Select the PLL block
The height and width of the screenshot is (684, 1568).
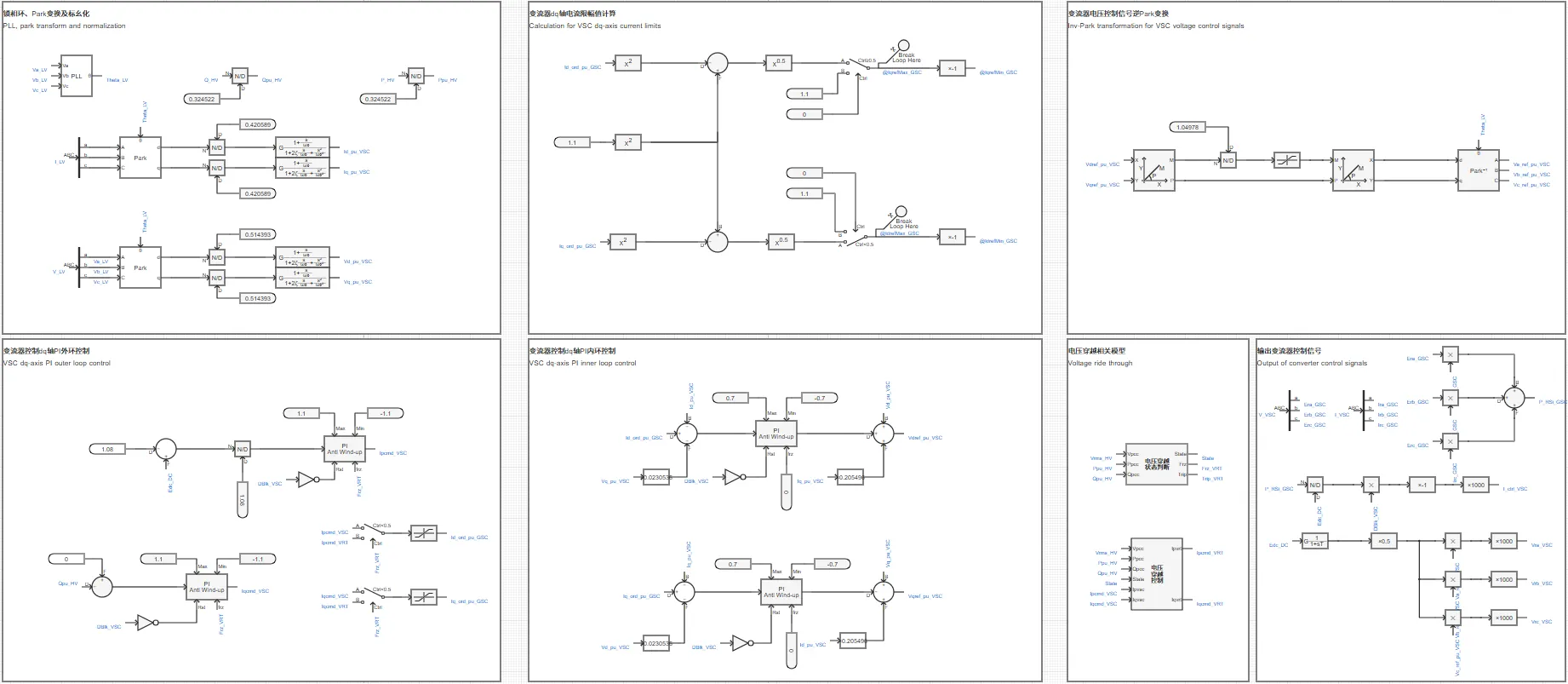pos(76,77)
